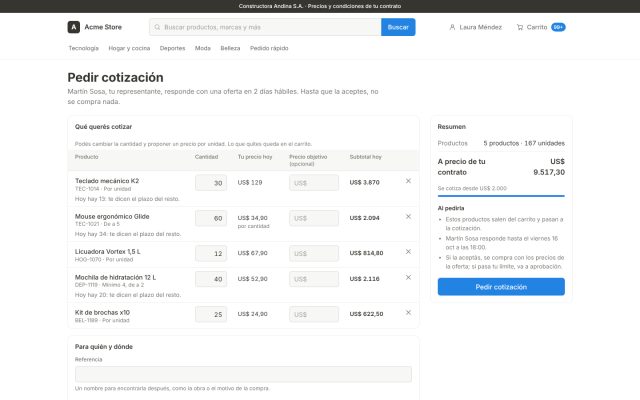Click subtotal US$ 2.116

click(364, 279)
